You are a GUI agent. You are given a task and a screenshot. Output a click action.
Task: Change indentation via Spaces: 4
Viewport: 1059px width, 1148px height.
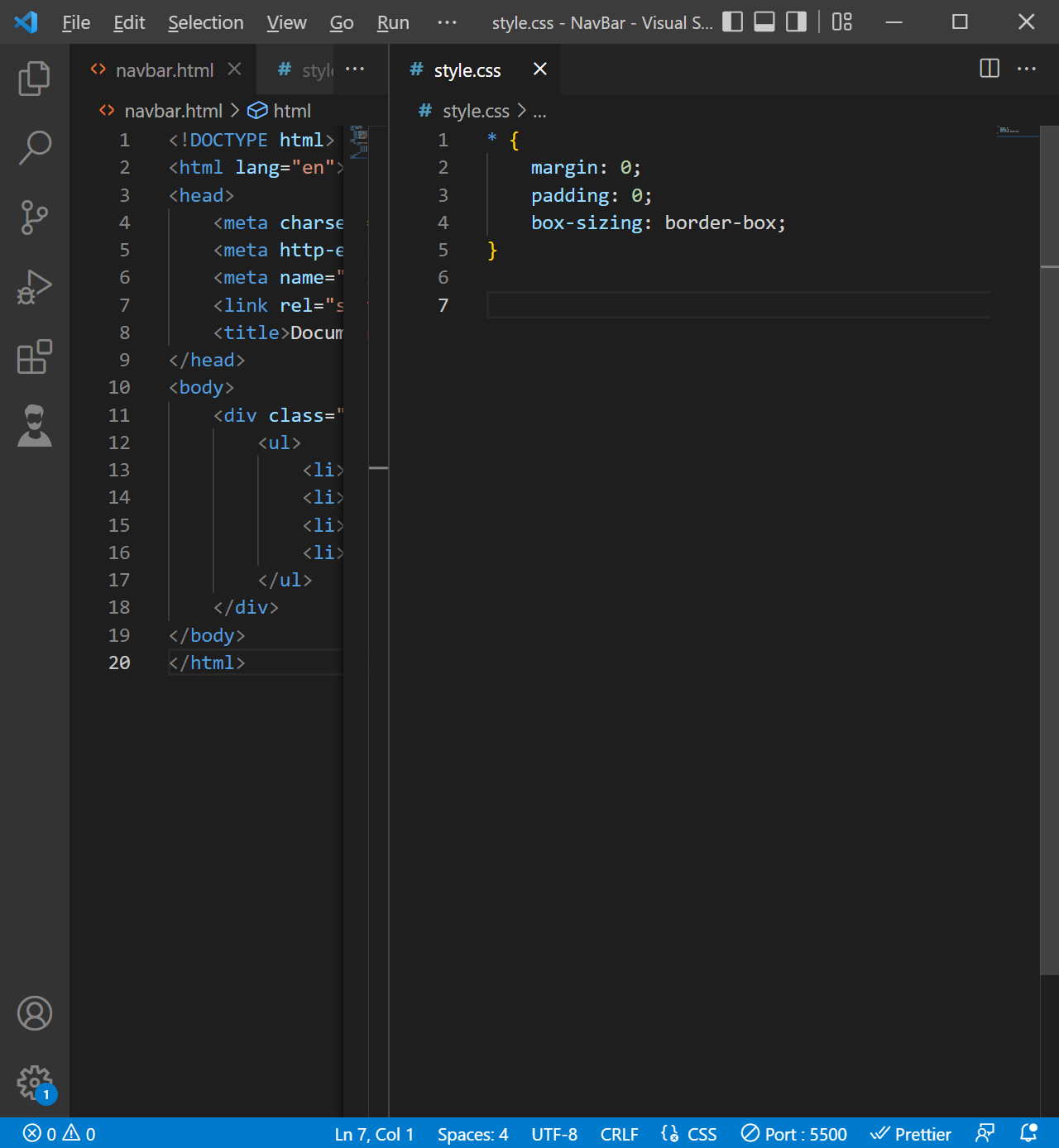472,1134
